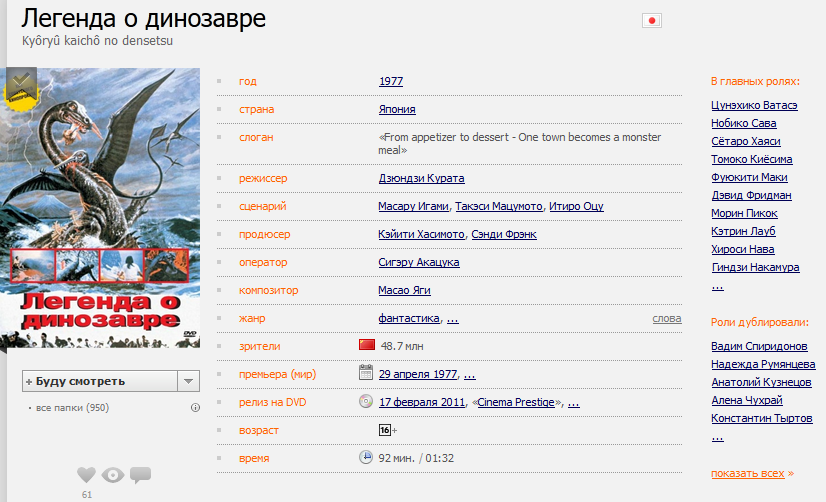
Task: Open producer 'Кэйити Хасимото' link
Action: click(x=421, y=234)
